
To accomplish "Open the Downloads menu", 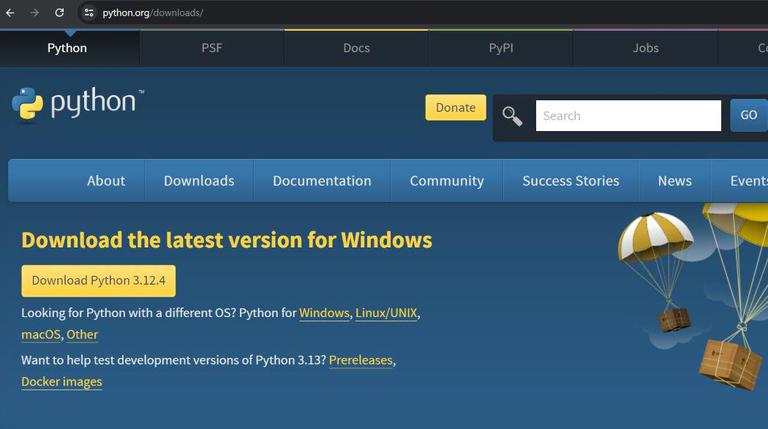I will 199,181.
